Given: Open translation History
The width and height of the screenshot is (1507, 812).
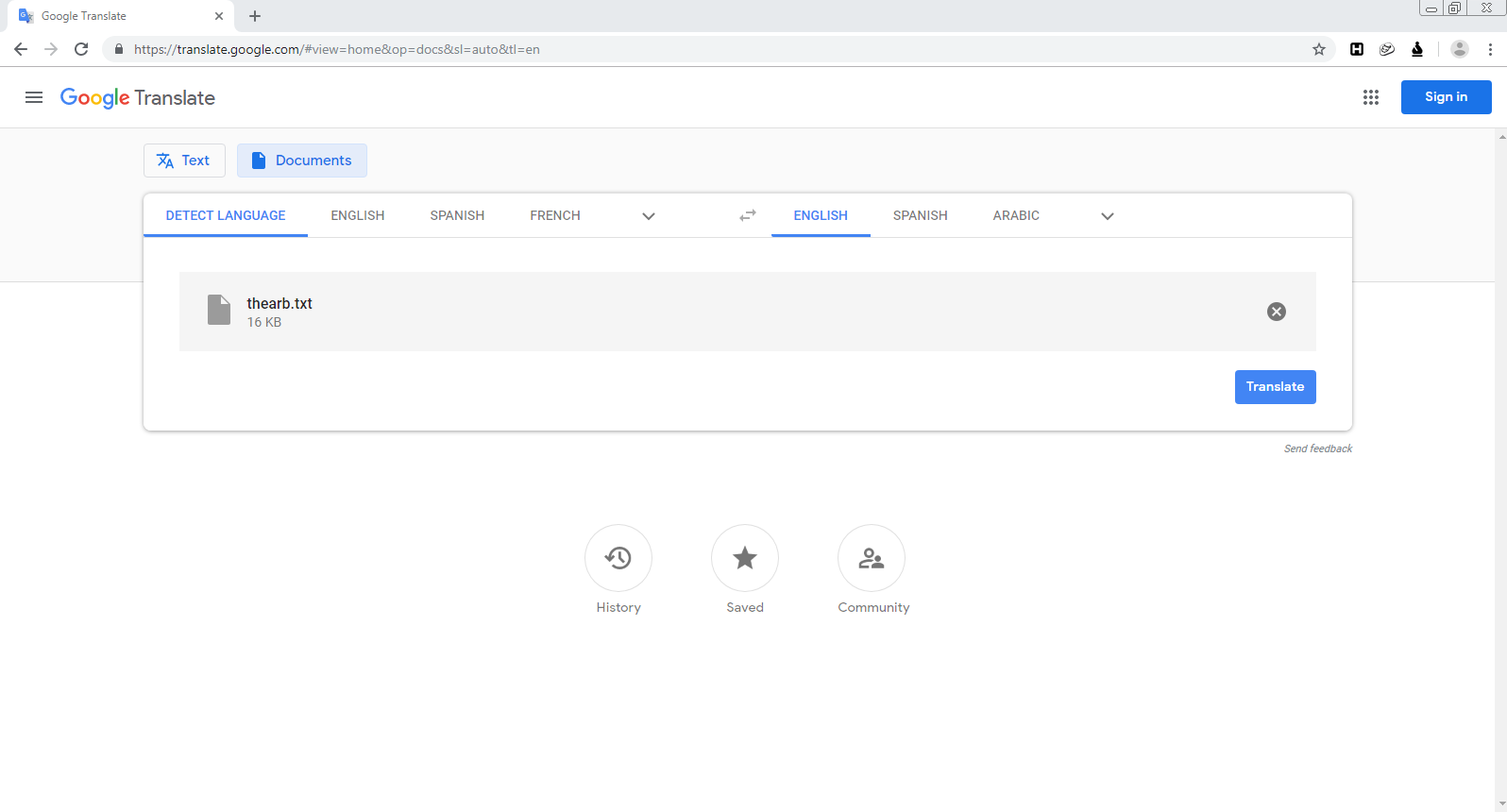Looking at the screenshot, I should tap(618, 558).
